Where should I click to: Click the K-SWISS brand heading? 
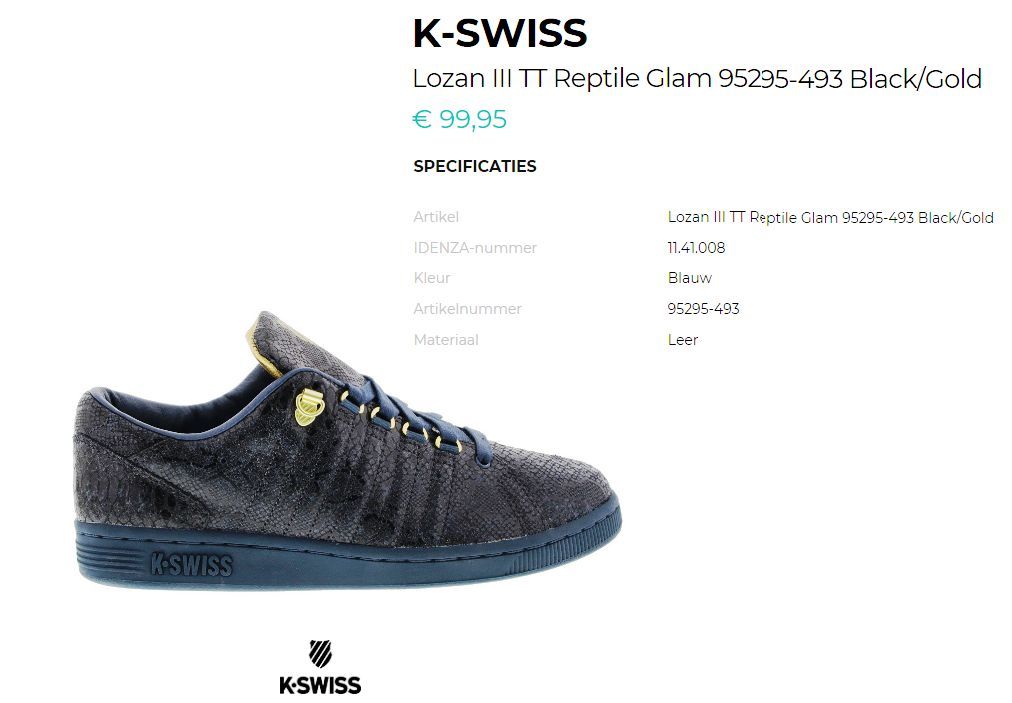[x=500, y=33]
